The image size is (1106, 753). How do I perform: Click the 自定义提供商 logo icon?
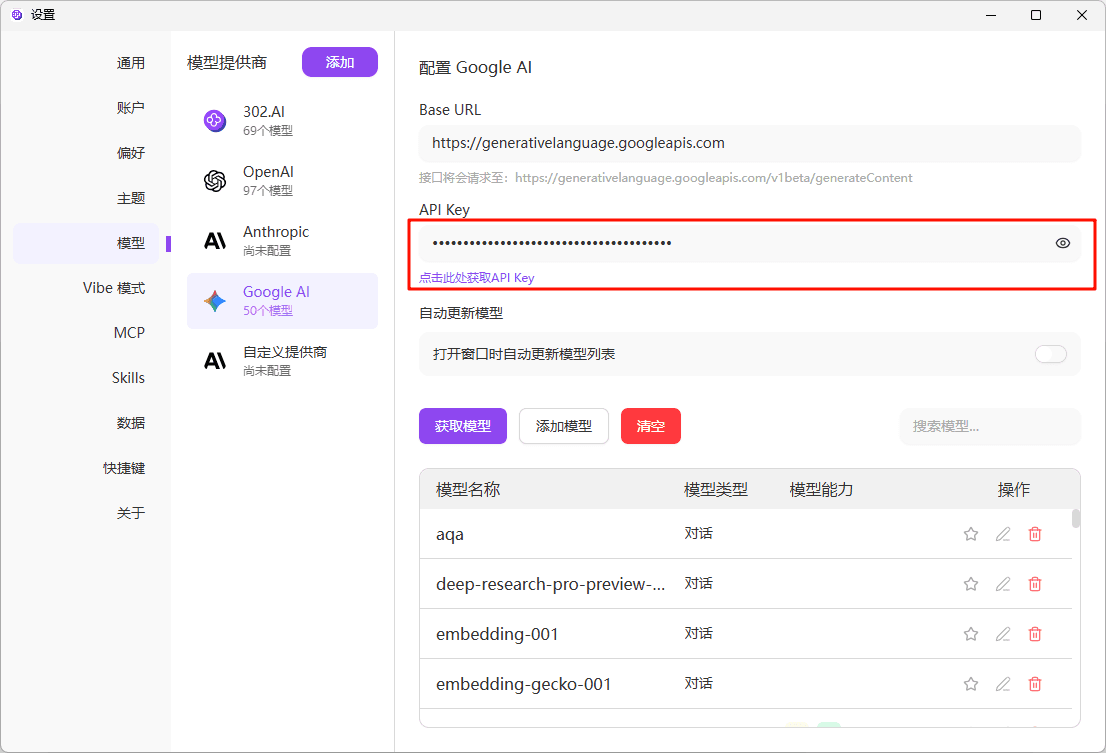click(x=215, y=361)
